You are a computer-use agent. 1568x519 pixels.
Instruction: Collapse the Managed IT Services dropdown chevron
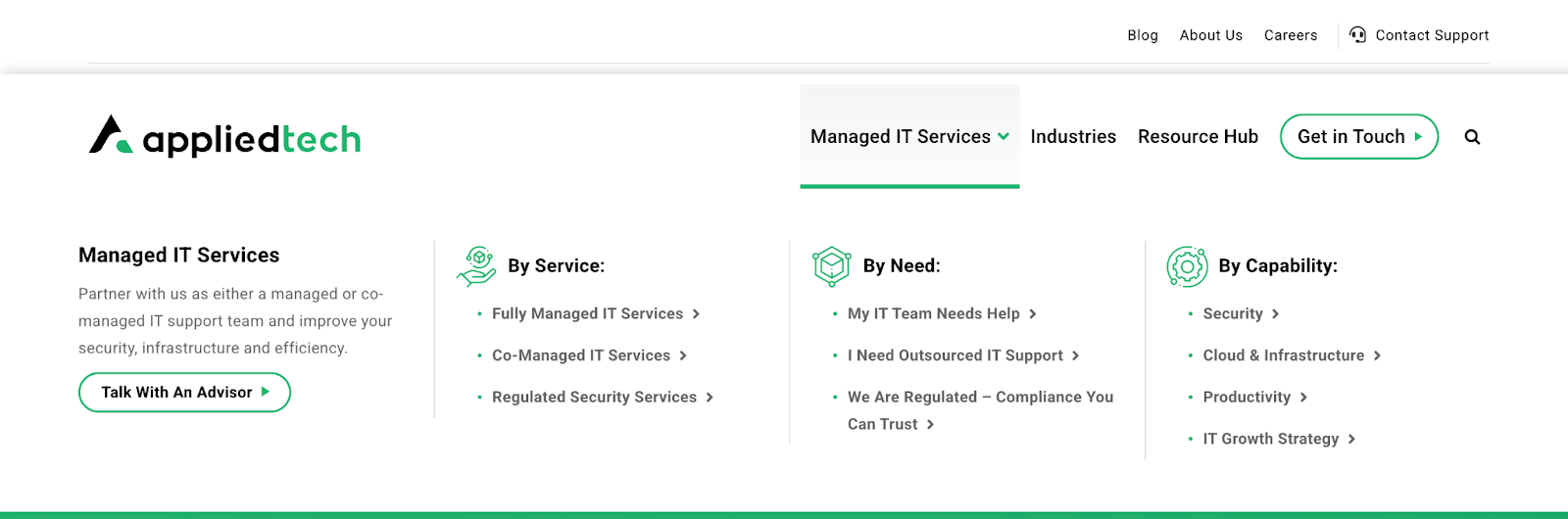pos(1004,137)
